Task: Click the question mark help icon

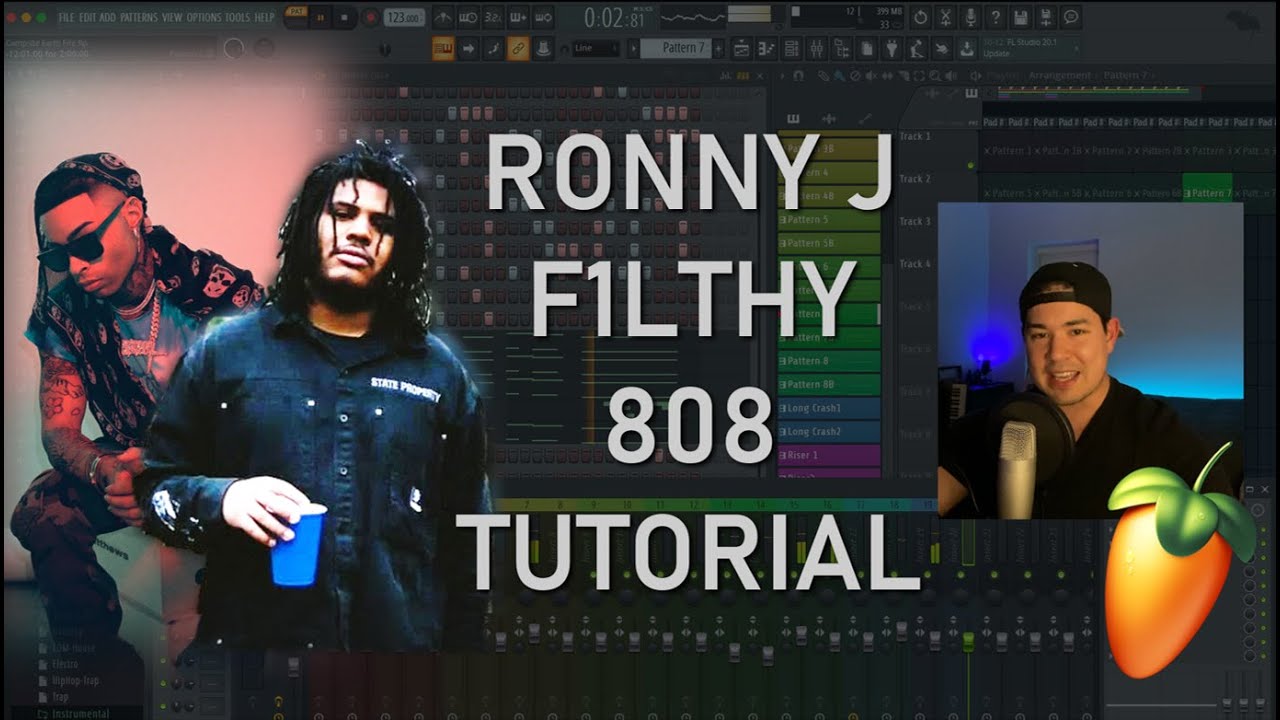Action: coord(995,17)
